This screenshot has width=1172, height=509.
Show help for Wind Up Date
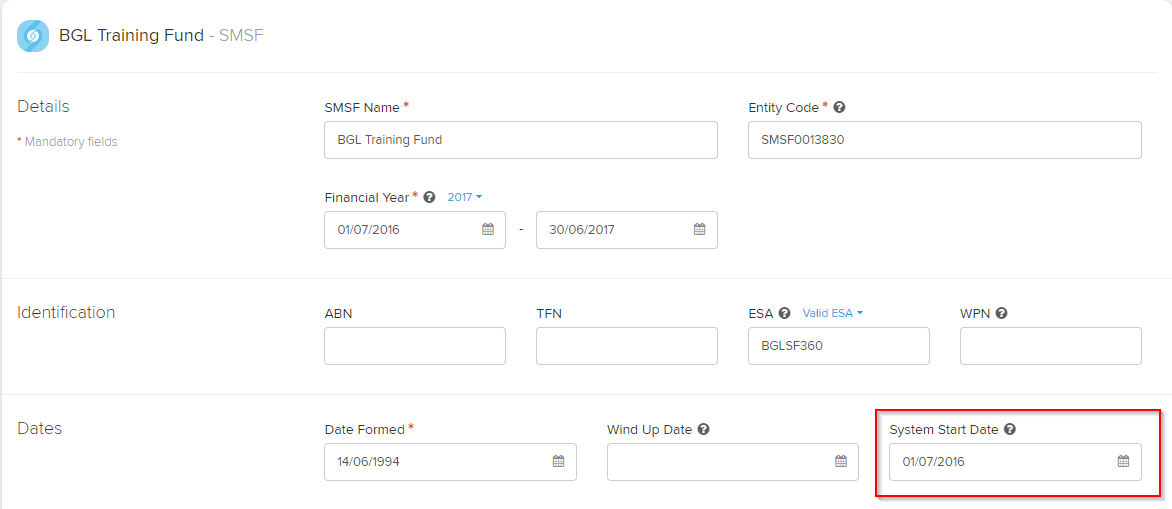pyautogui.click(x=703, y=429)
